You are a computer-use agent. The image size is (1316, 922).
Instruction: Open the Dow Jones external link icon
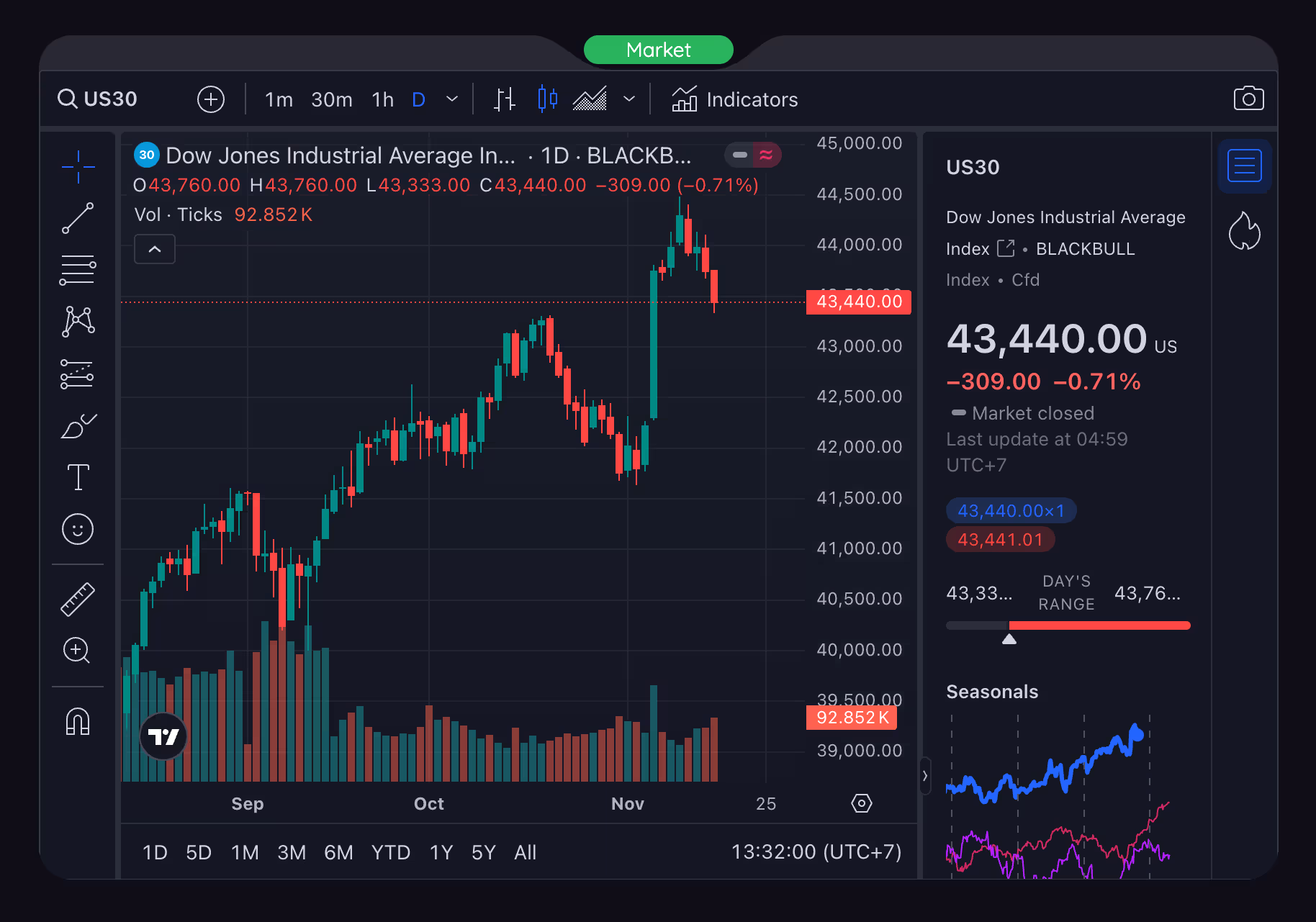pos(1006,248)
